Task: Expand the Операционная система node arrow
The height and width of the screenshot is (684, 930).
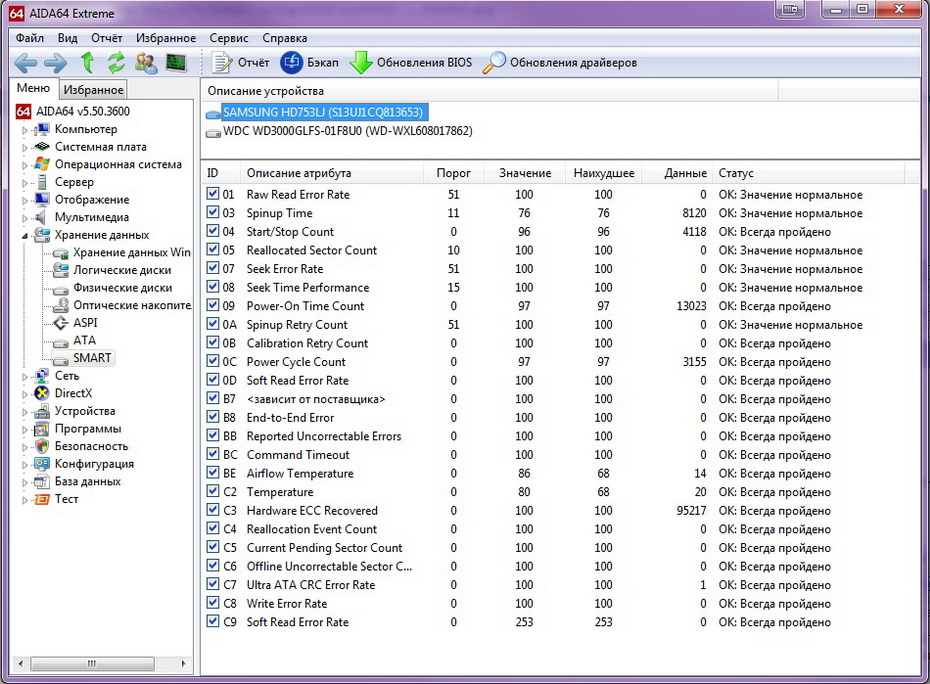Action: point(25,166)
